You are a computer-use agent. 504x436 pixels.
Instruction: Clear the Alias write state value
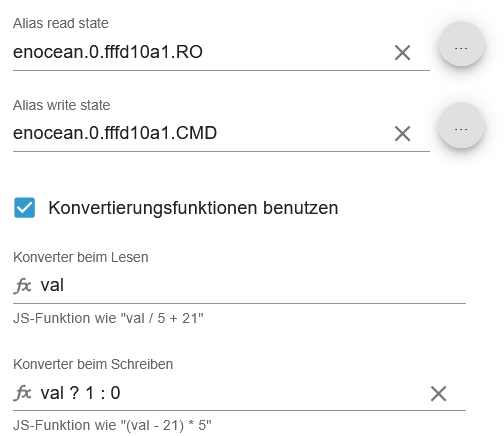(x=402, y=134)
